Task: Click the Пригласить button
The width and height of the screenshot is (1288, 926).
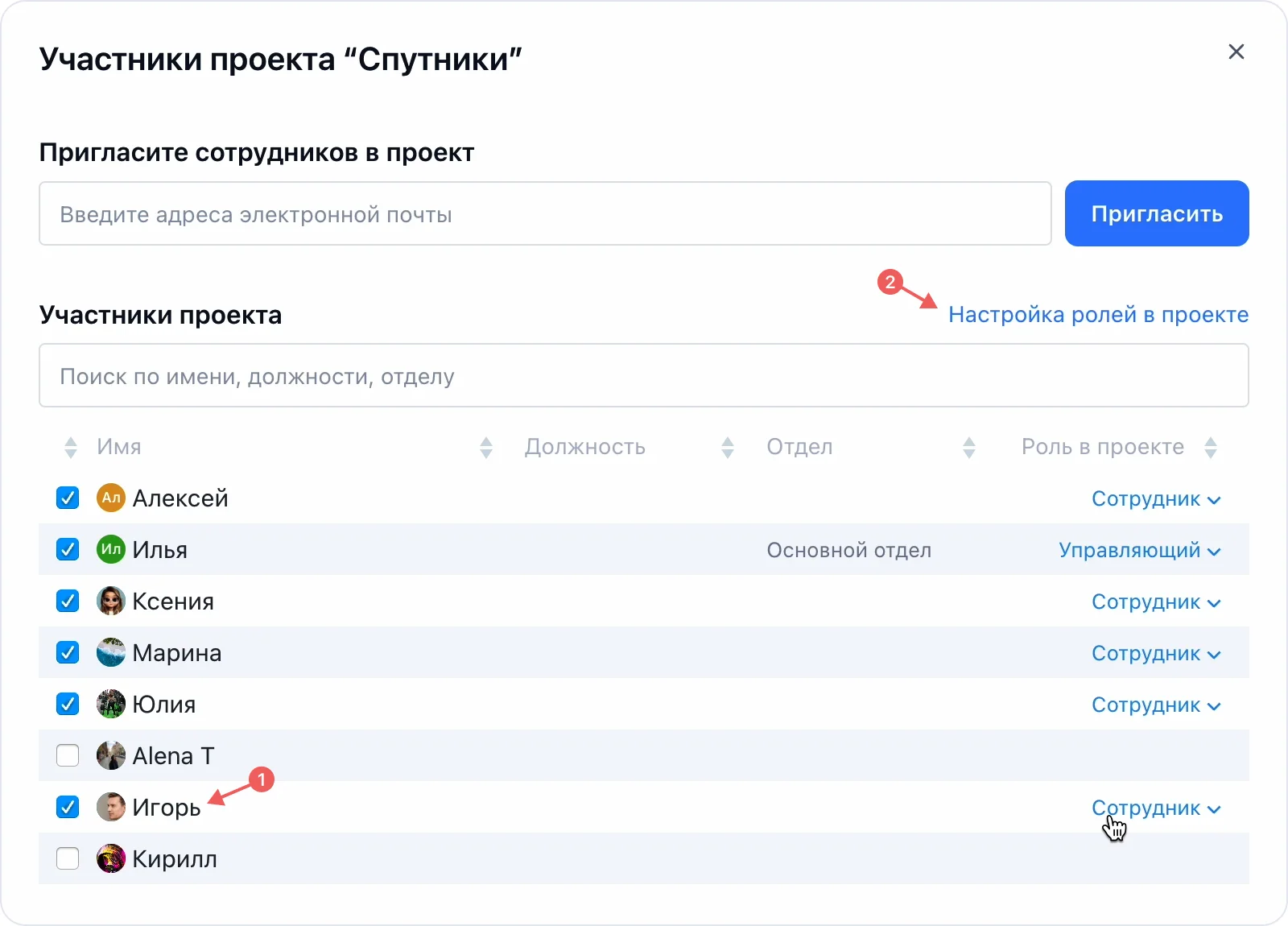Action: tap(1156, 213)
